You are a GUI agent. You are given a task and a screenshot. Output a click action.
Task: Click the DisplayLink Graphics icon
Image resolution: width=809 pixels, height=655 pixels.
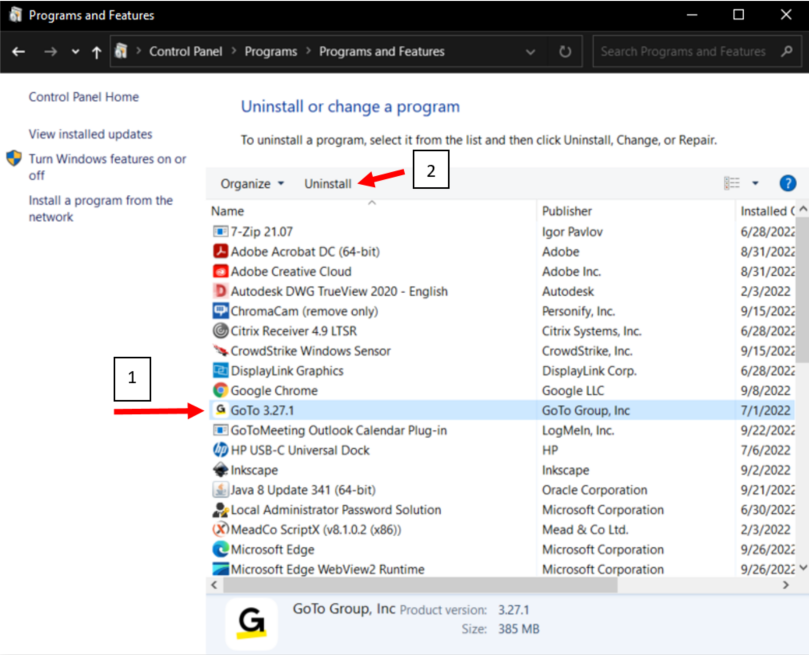(220, 371)
